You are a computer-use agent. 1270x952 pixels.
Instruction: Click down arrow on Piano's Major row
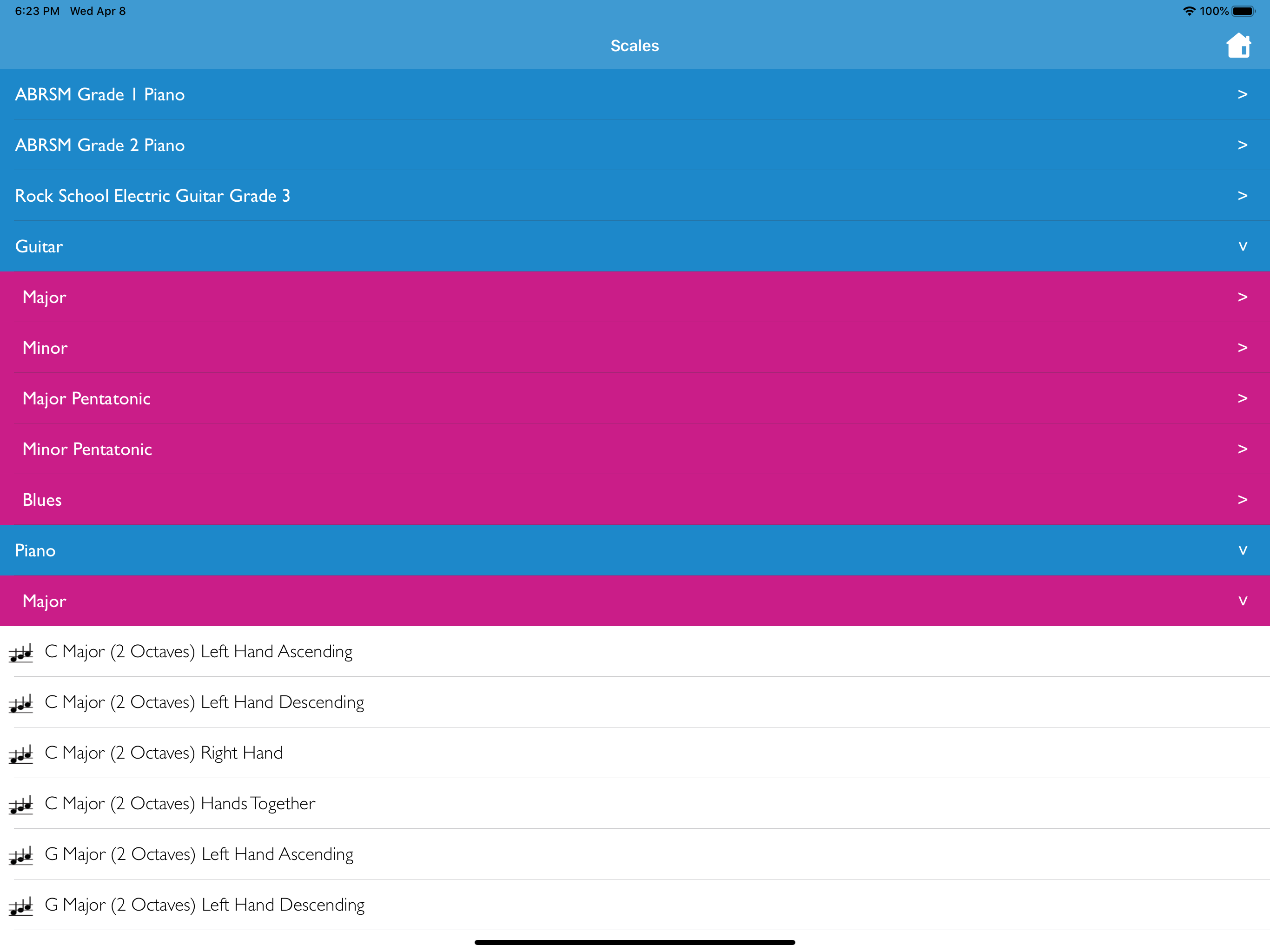point(1243,601)
